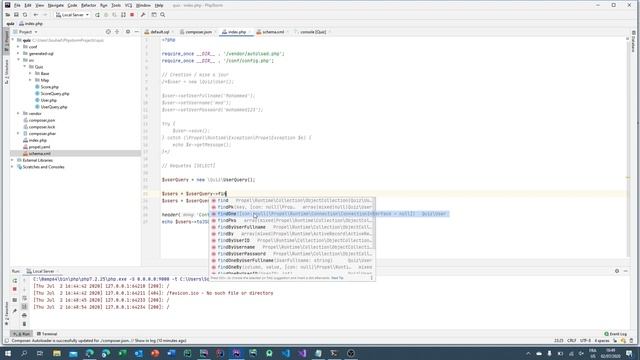
Task: Click the Next Tip link in completion popup
Action: pos(337,278)
